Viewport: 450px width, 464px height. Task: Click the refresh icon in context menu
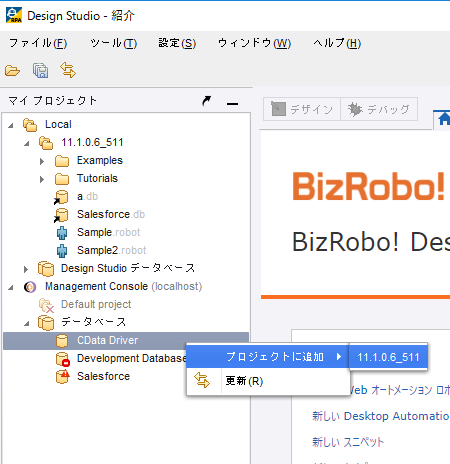pyautogui.click(x=202, y=380)
